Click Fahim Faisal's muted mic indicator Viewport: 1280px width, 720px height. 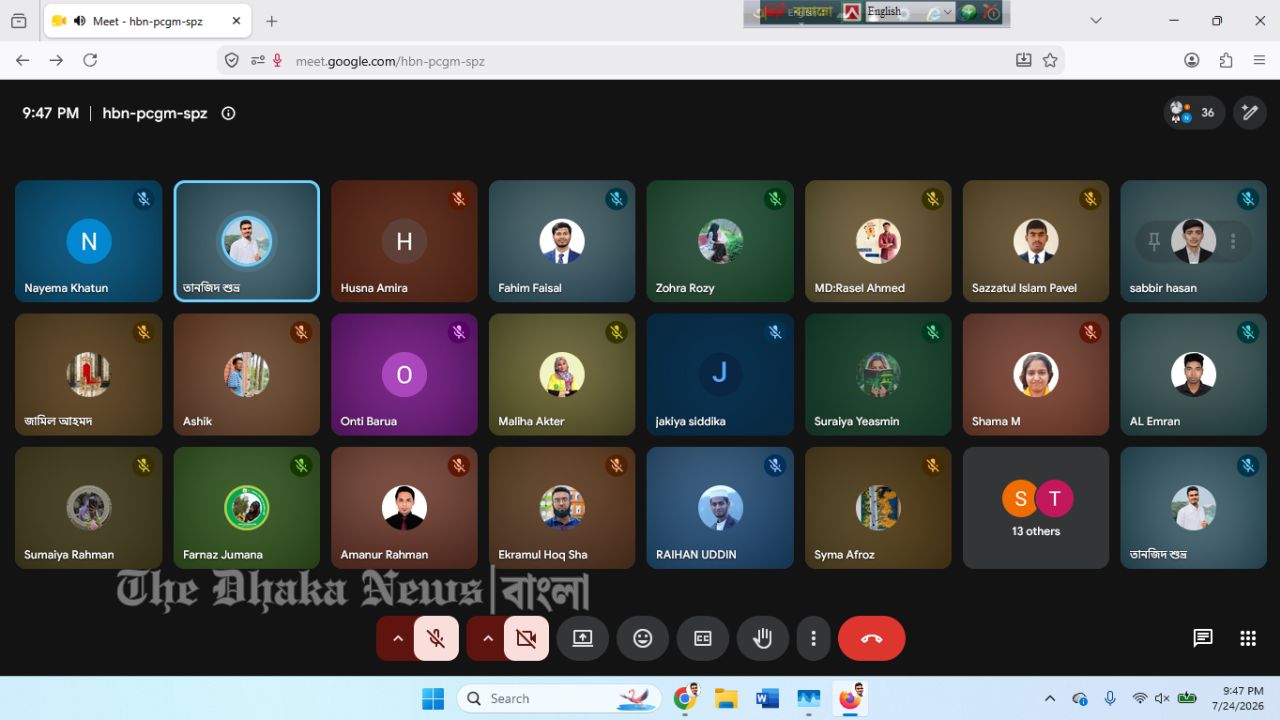point(616,199)
